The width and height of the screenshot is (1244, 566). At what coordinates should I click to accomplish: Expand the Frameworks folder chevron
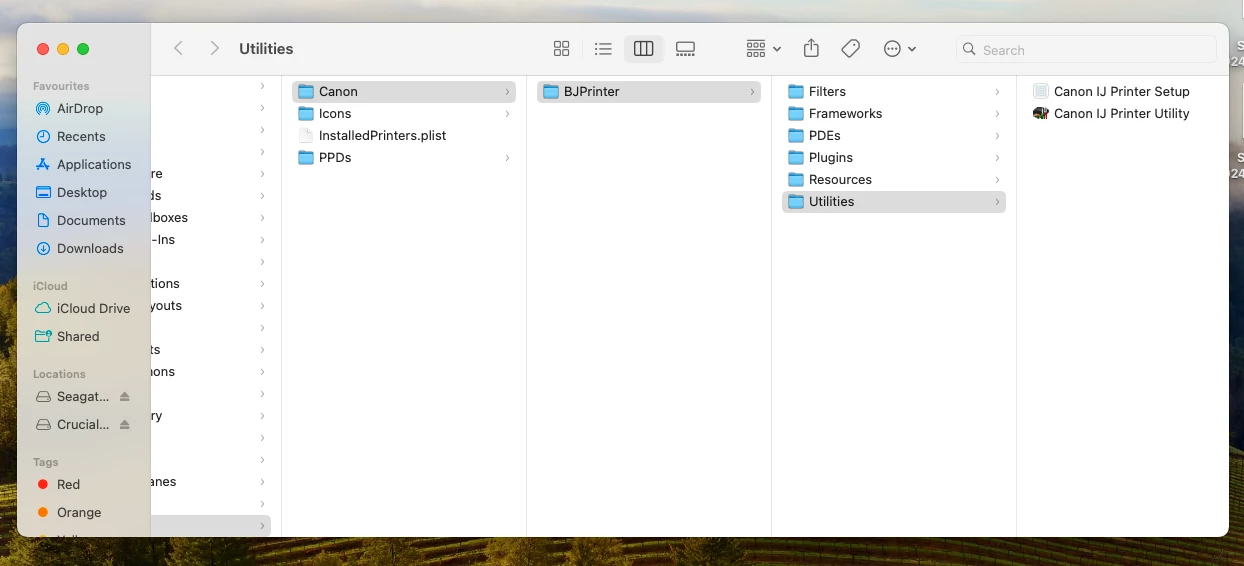tap(997, 114)
